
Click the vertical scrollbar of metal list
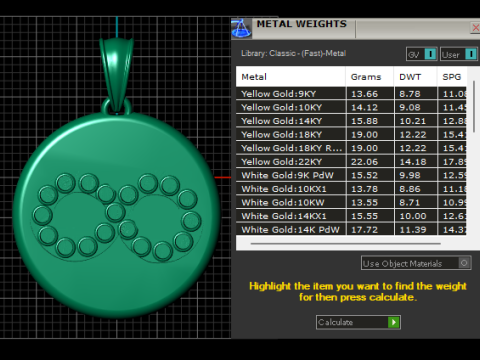474,107
